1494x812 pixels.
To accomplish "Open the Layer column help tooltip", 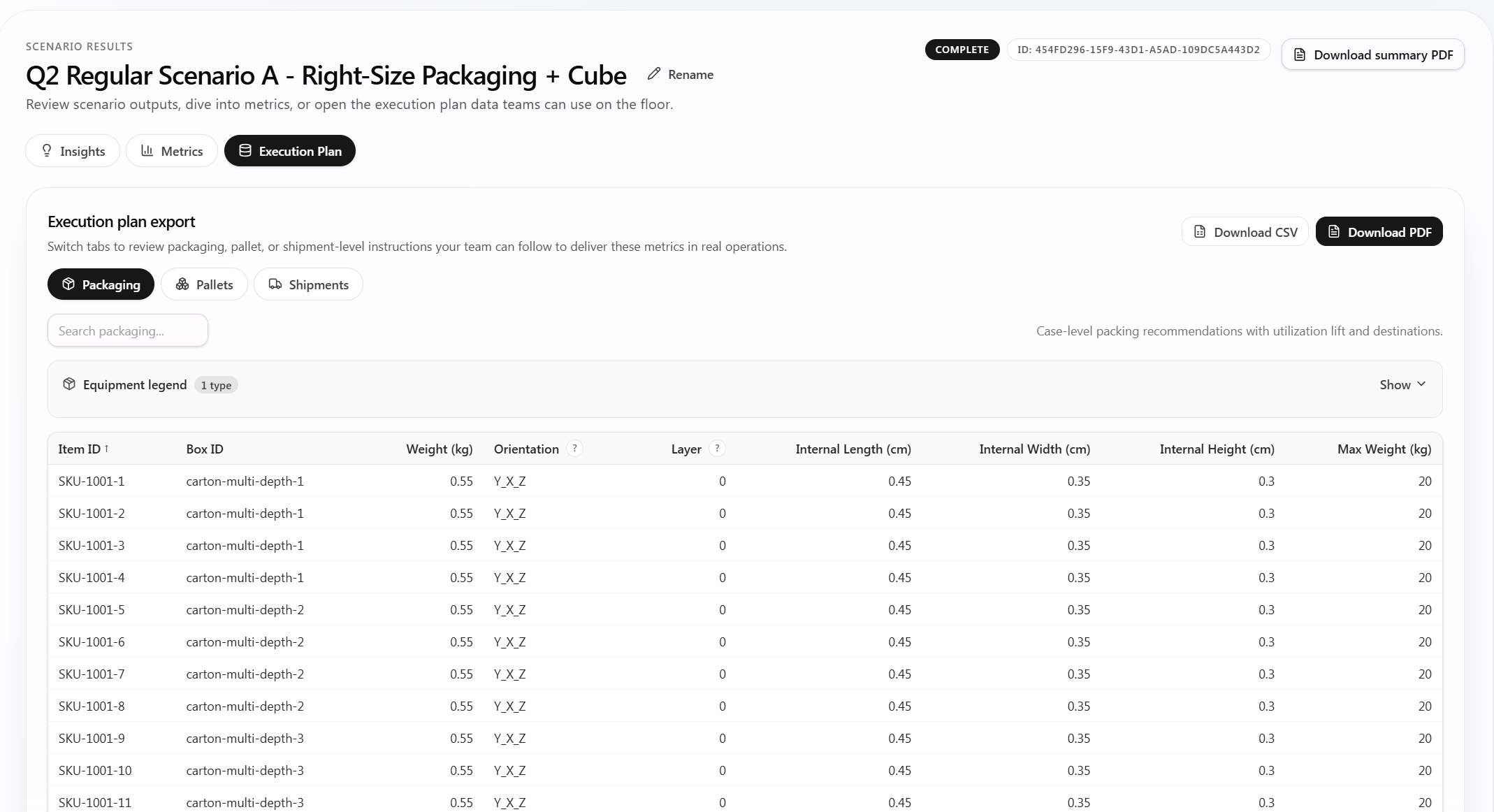I will (717, 449).
